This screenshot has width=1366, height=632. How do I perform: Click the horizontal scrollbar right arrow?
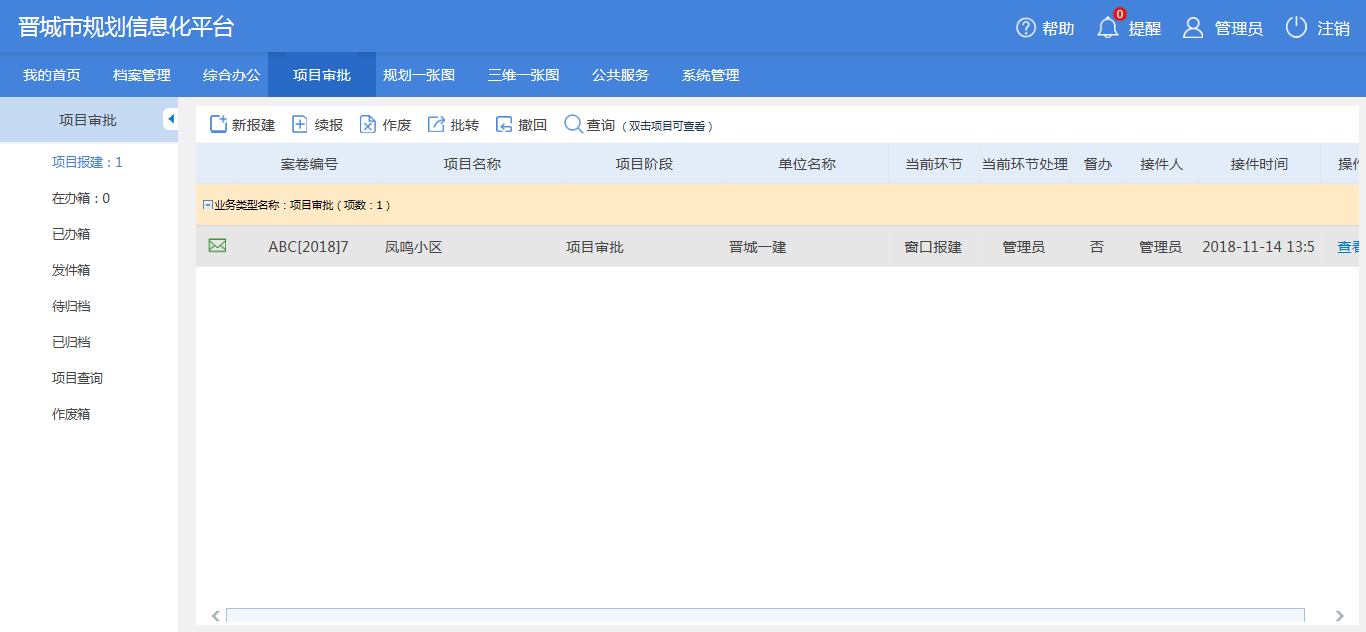point(1340,616)
